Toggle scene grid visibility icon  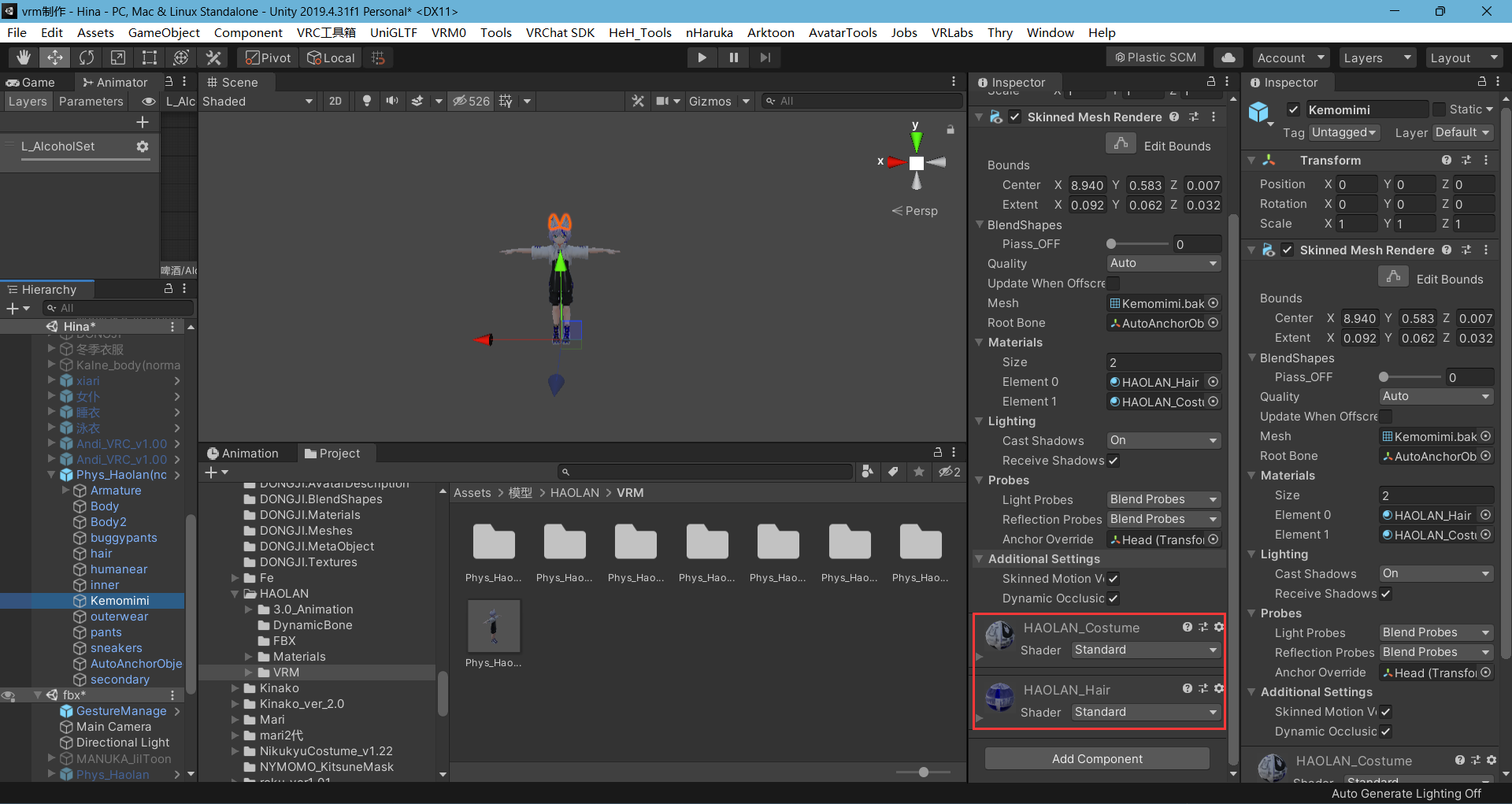pos(506,101)
